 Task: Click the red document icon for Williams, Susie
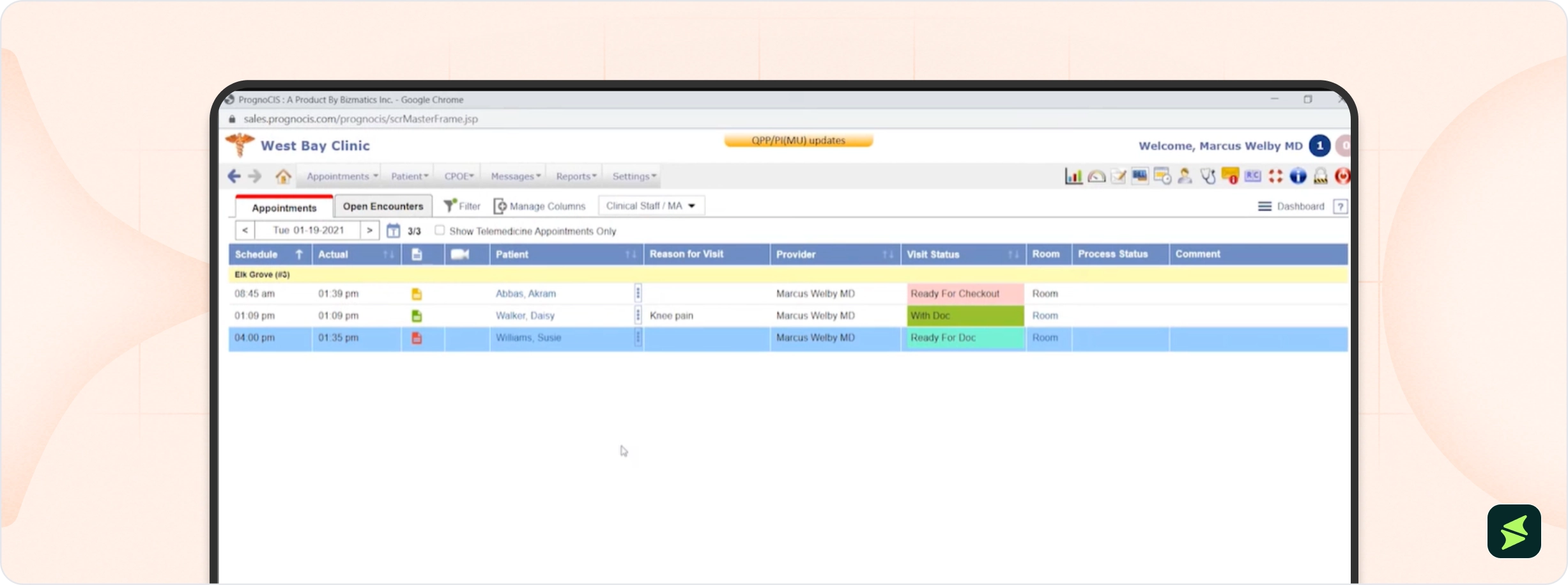417,338
